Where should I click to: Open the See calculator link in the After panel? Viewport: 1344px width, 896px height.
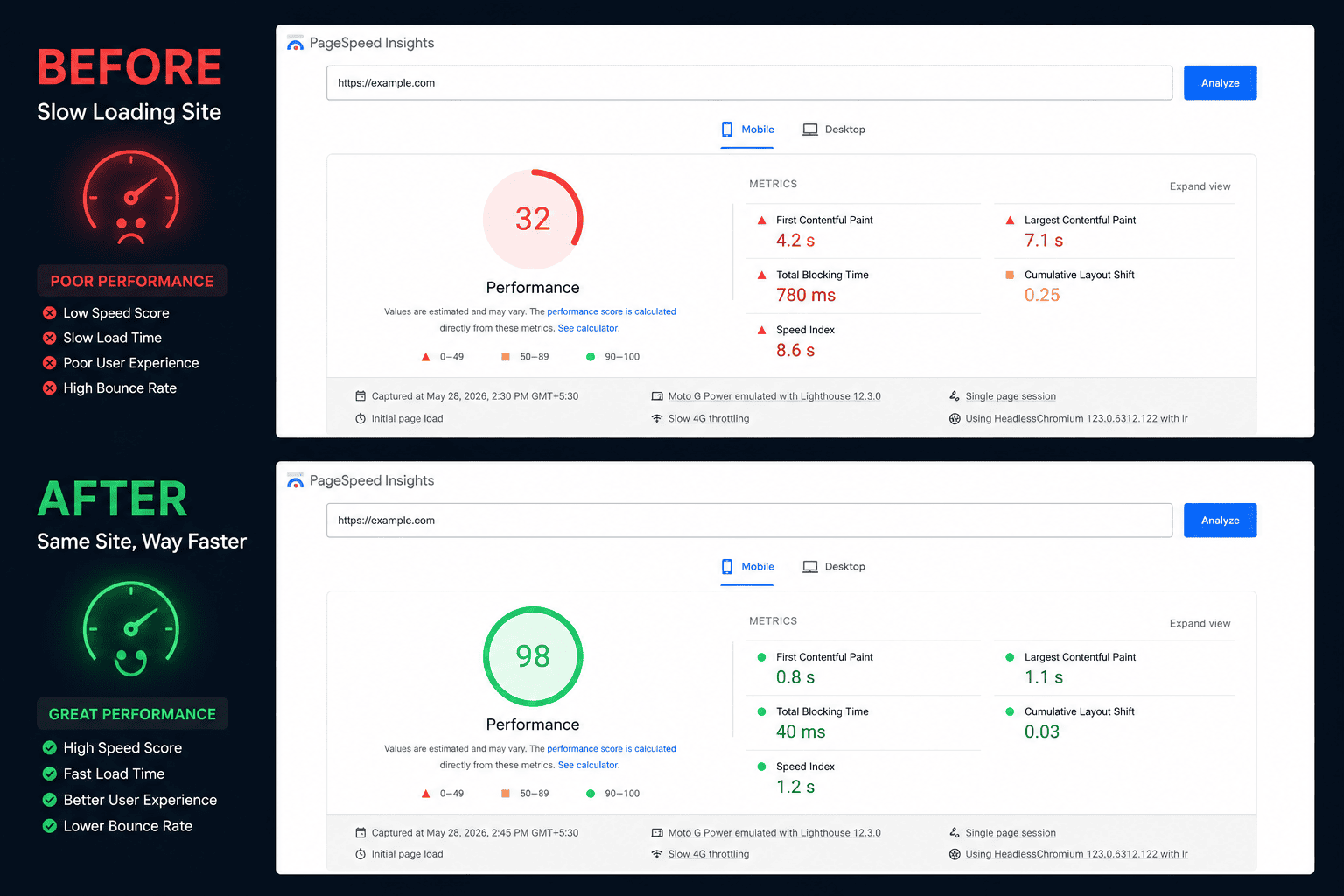coord(588,765)
